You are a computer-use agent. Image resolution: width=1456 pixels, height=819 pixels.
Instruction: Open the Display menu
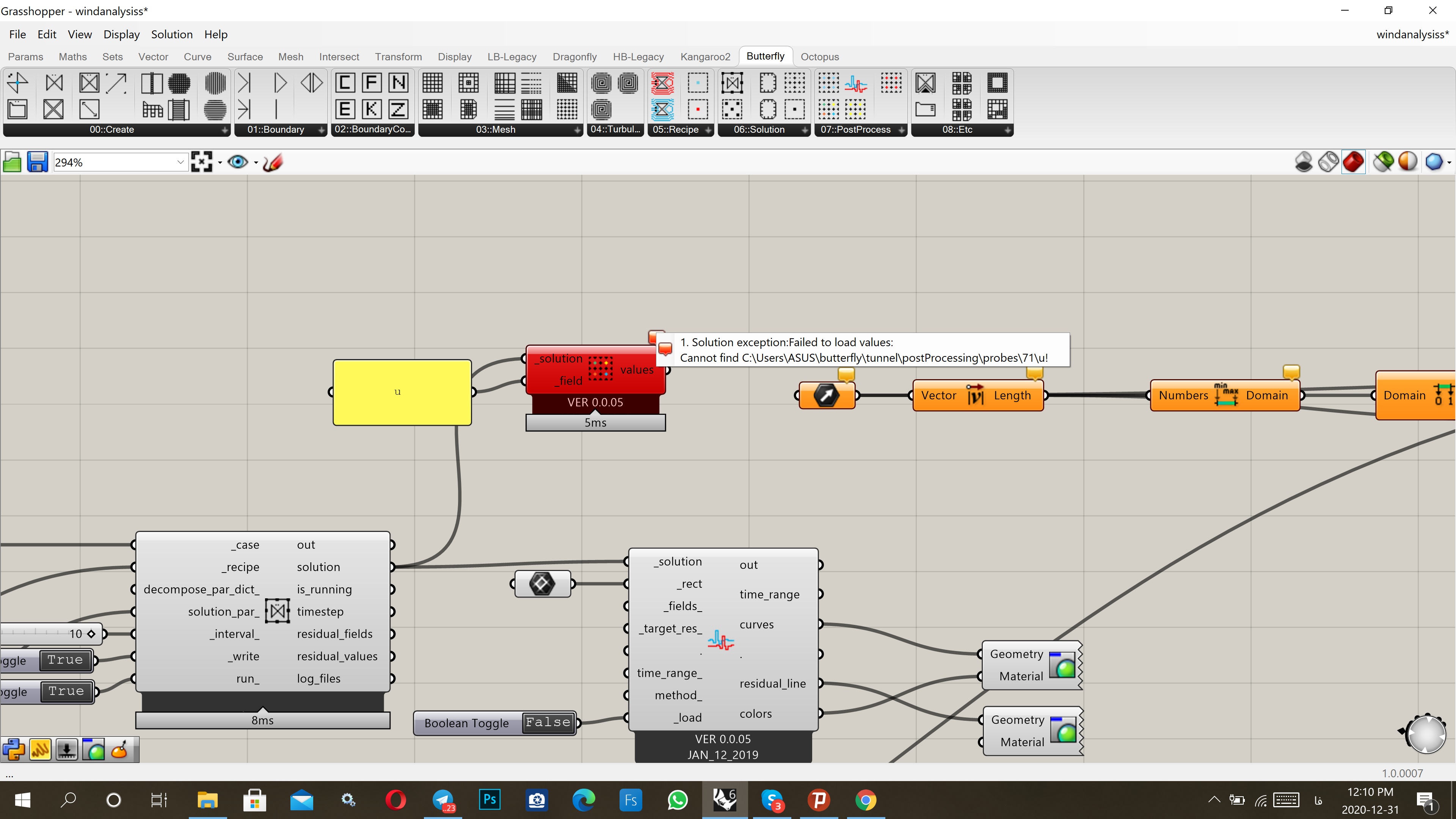point(121,35)
